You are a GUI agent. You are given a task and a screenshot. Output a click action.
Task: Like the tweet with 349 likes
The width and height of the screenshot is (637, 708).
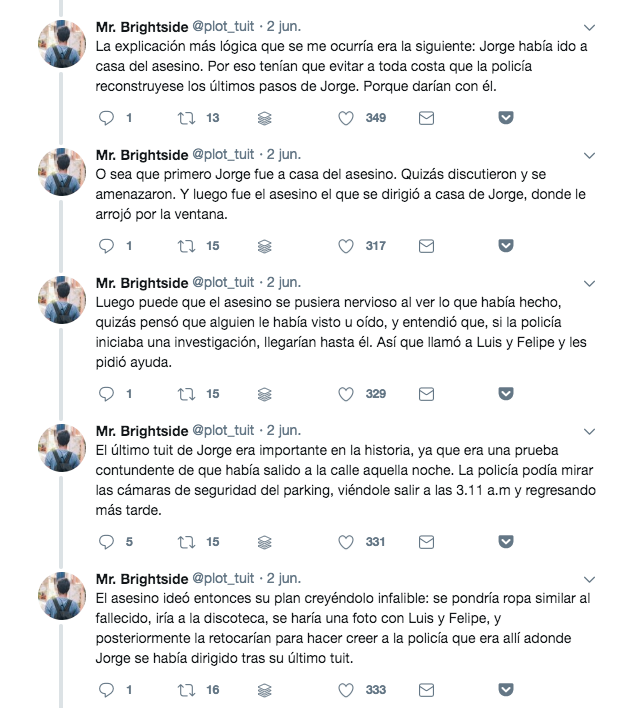coord(346,118)
